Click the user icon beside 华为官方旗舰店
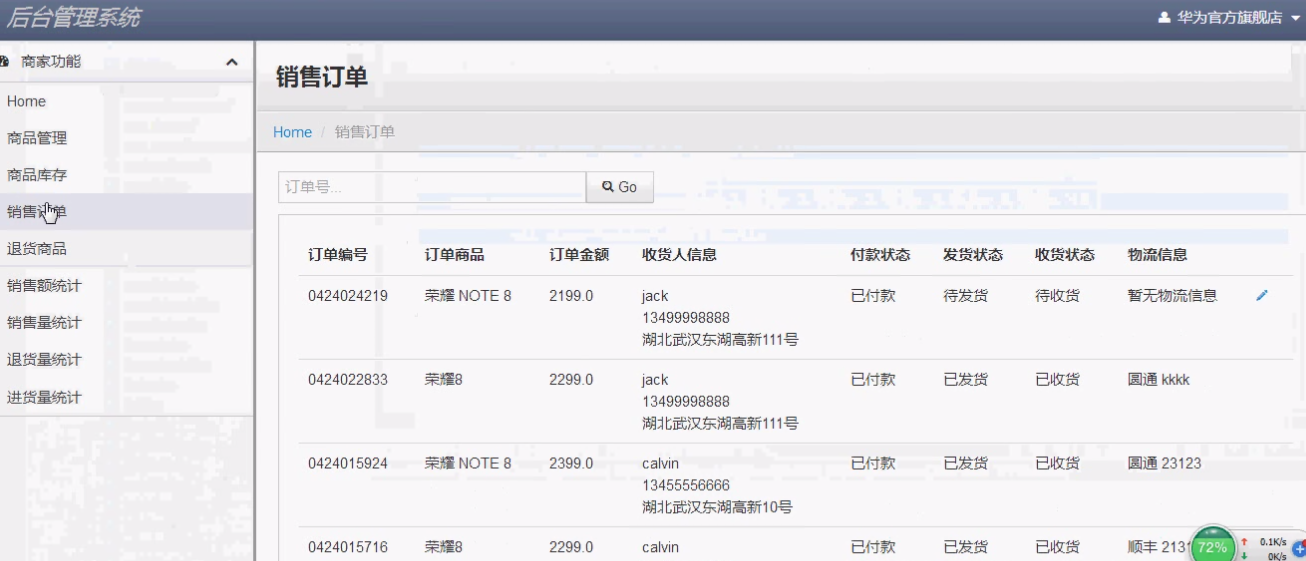1306x561 pixels. click(x=1164, y=17)
